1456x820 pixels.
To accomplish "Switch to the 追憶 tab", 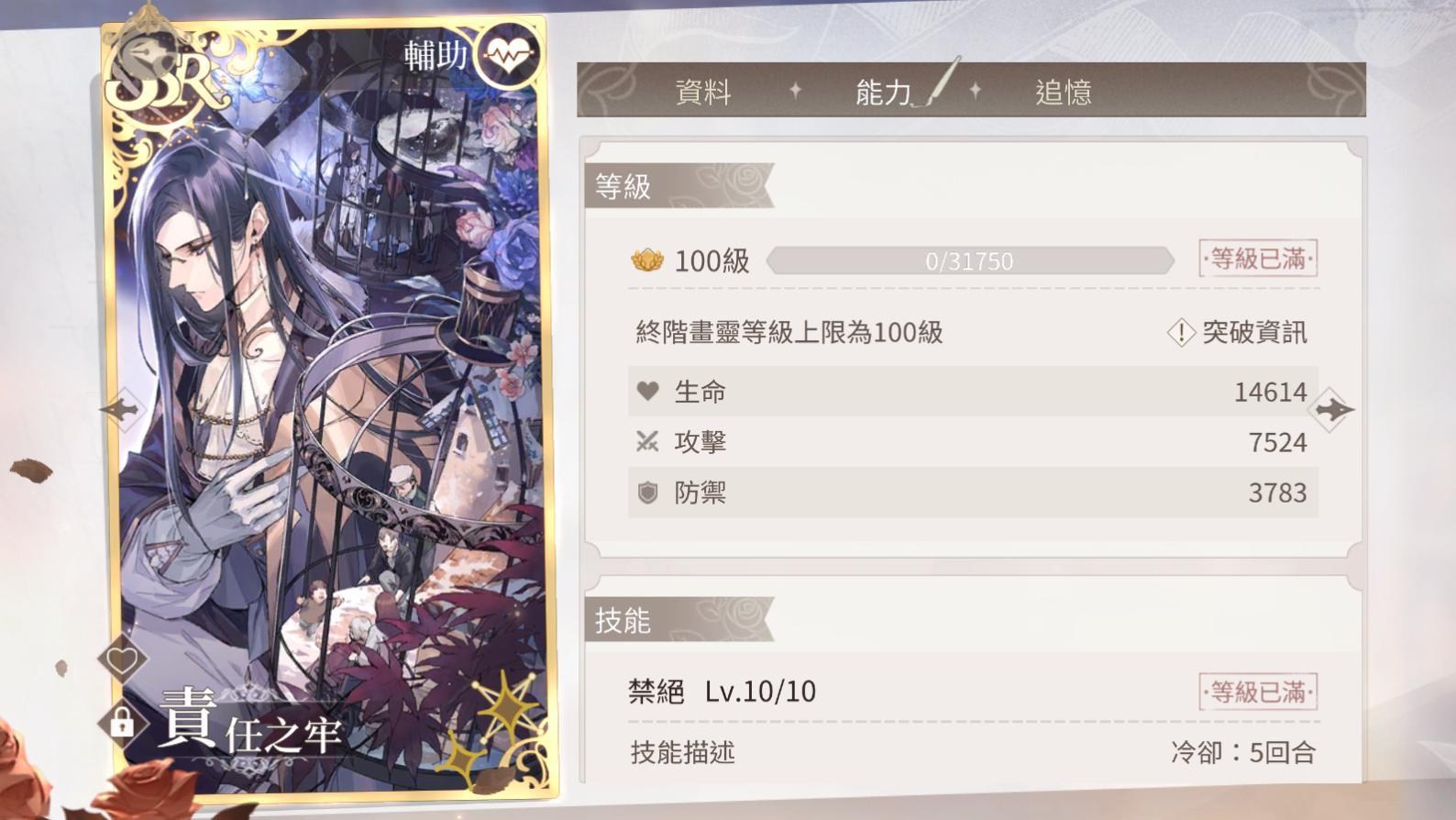I will click(1064, 91).
